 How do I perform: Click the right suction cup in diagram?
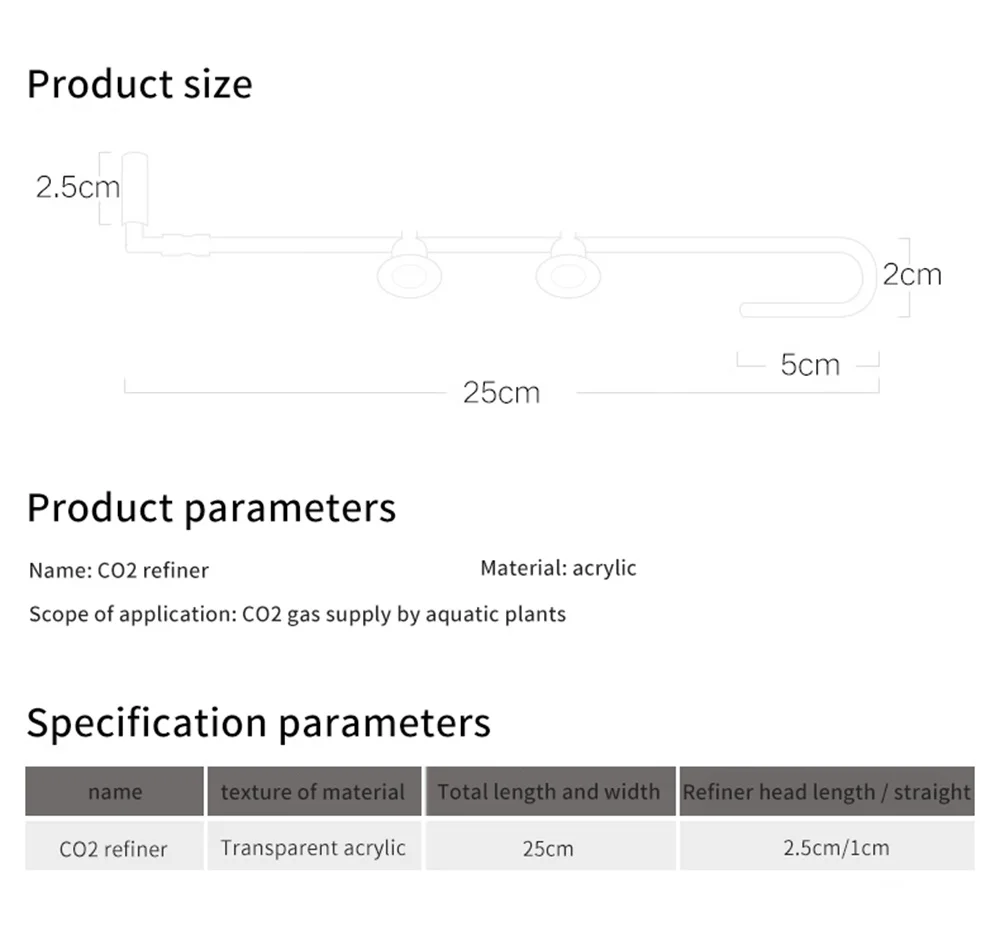567,273
